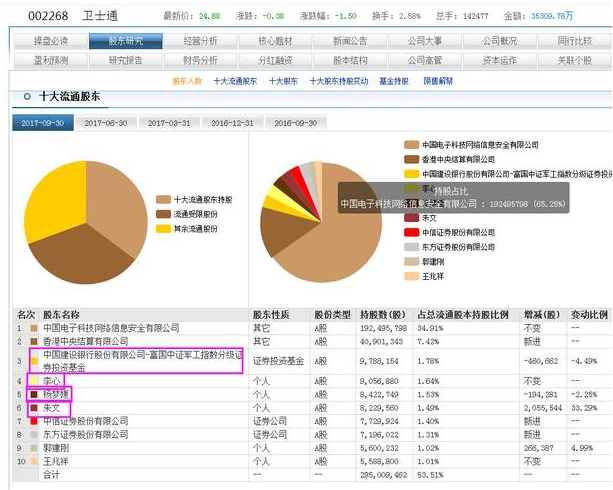The image size is (613, 490).
Task: Click 香港中央结算有限公司 legend swatch by right pie
Action: [x=411, y=160]
